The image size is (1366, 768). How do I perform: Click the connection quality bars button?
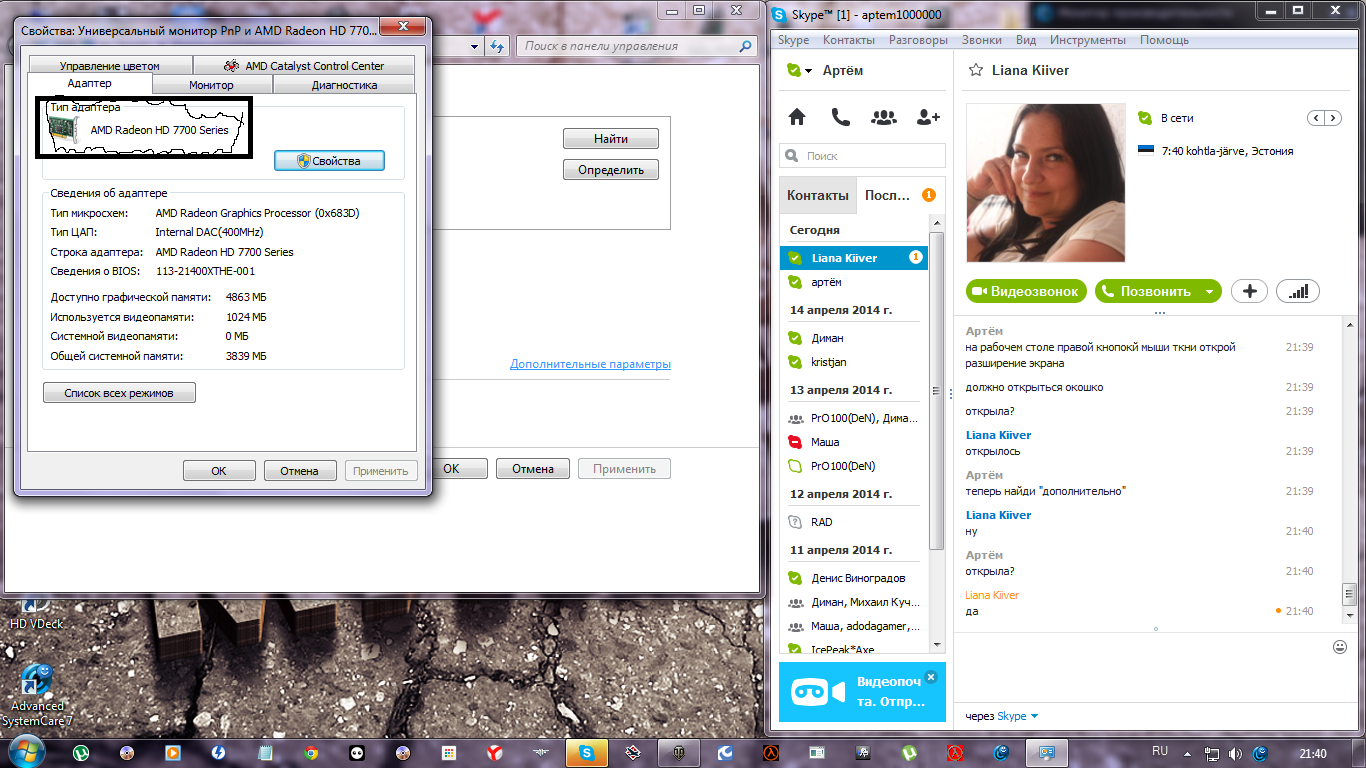click(x=1298, y=291)
